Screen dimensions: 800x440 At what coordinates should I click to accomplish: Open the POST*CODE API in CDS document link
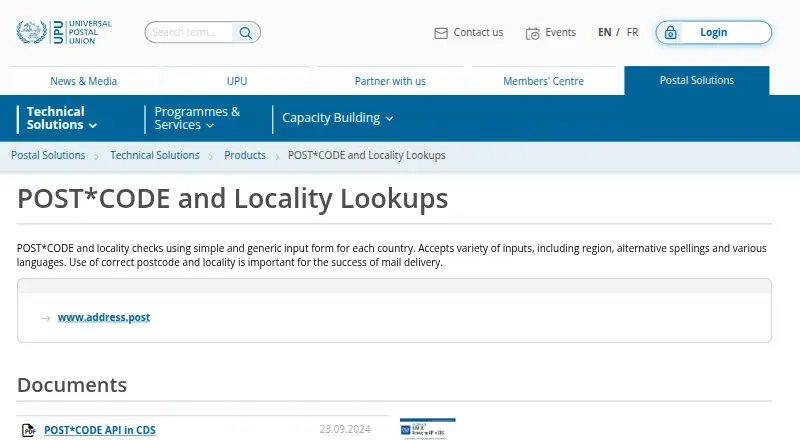point(99,430)
